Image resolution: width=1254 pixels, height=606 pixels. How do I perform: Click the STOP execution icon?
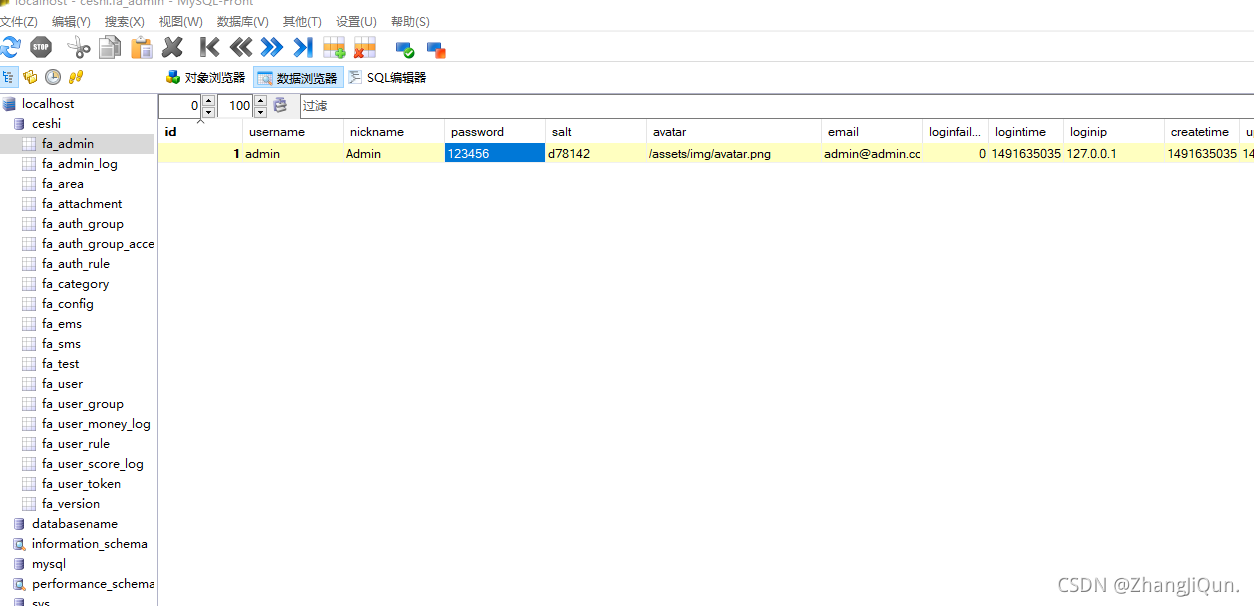coord(40,47)
